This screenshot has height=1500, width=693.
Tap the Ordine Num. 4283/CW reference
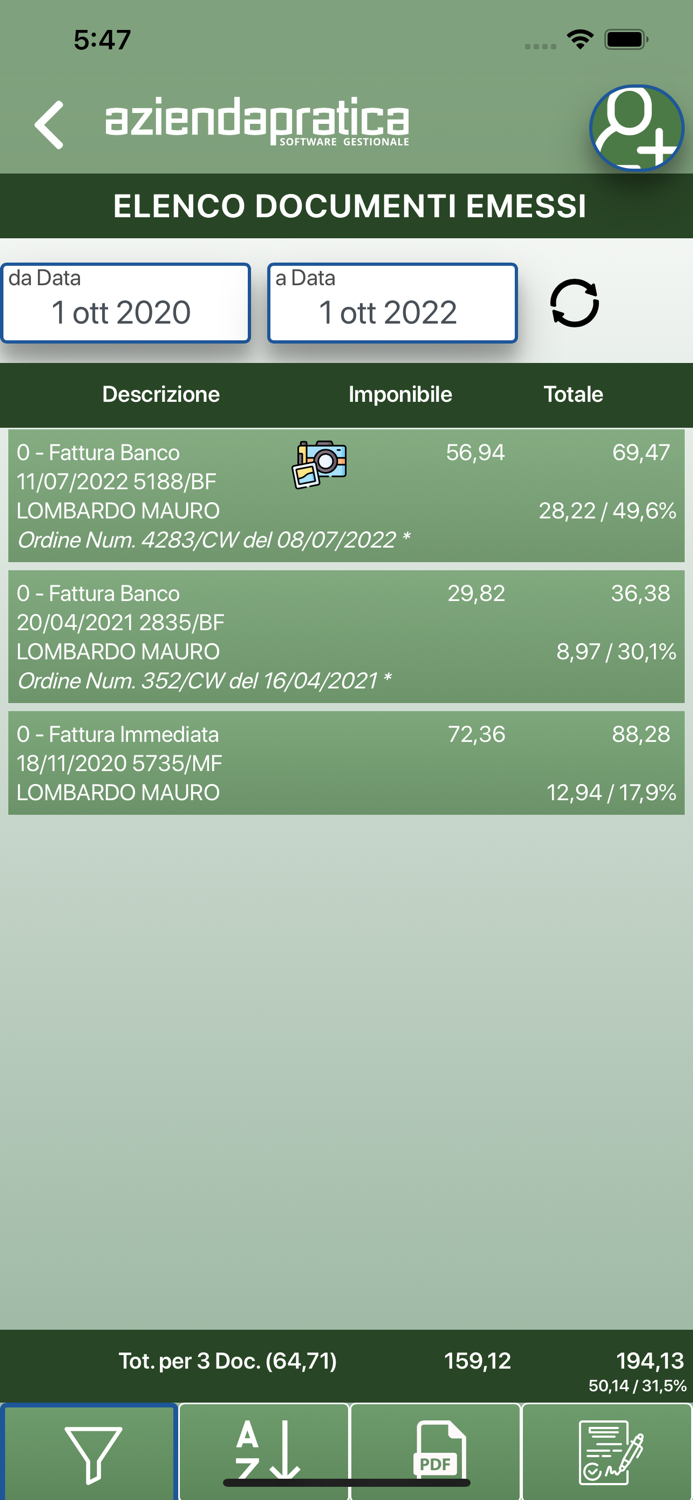point(213,540)
